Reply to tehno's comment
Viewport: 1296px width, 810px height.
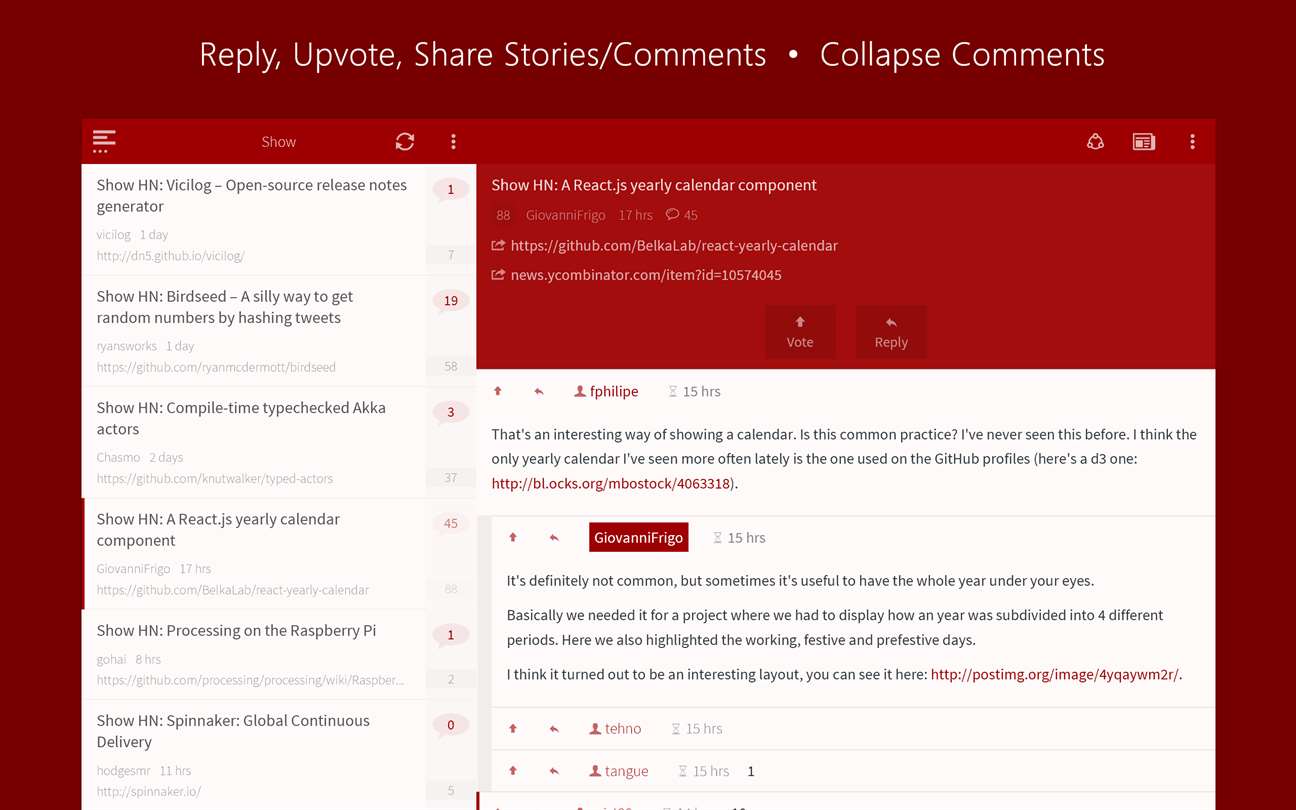pyautogui.click(x=554, y=729)
